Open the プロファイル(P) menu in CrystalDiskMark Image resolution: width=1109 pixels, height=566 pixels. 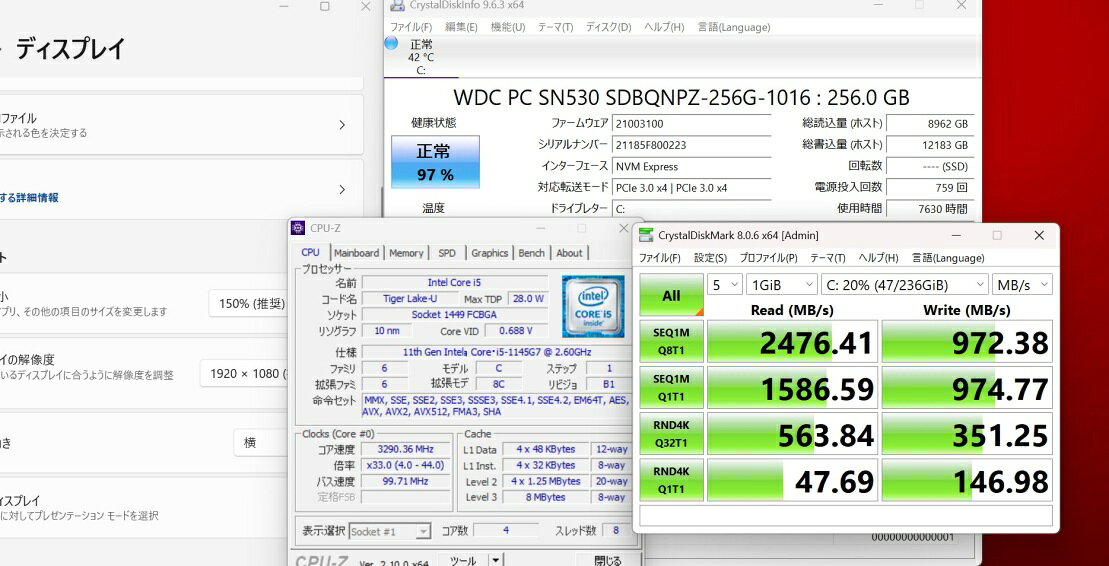pos(769,258)
